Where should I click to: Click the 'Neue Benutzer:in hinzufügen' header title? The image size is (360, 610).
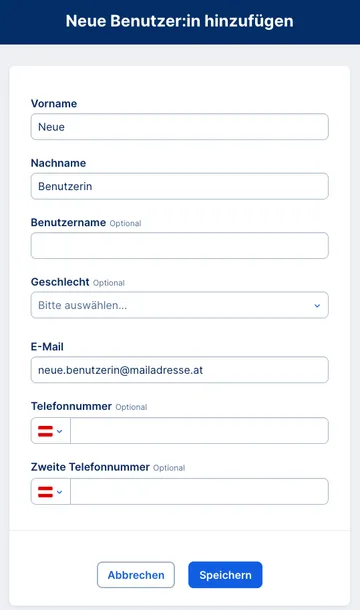point(179,21)
